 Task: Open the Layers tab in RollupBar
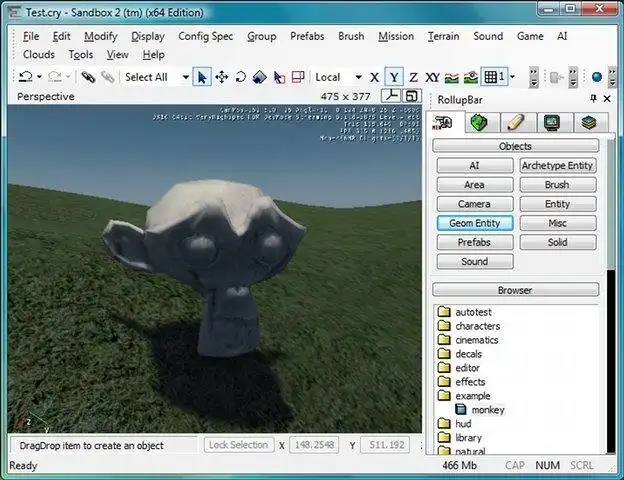pyautogui.click(x=589, y=123)
